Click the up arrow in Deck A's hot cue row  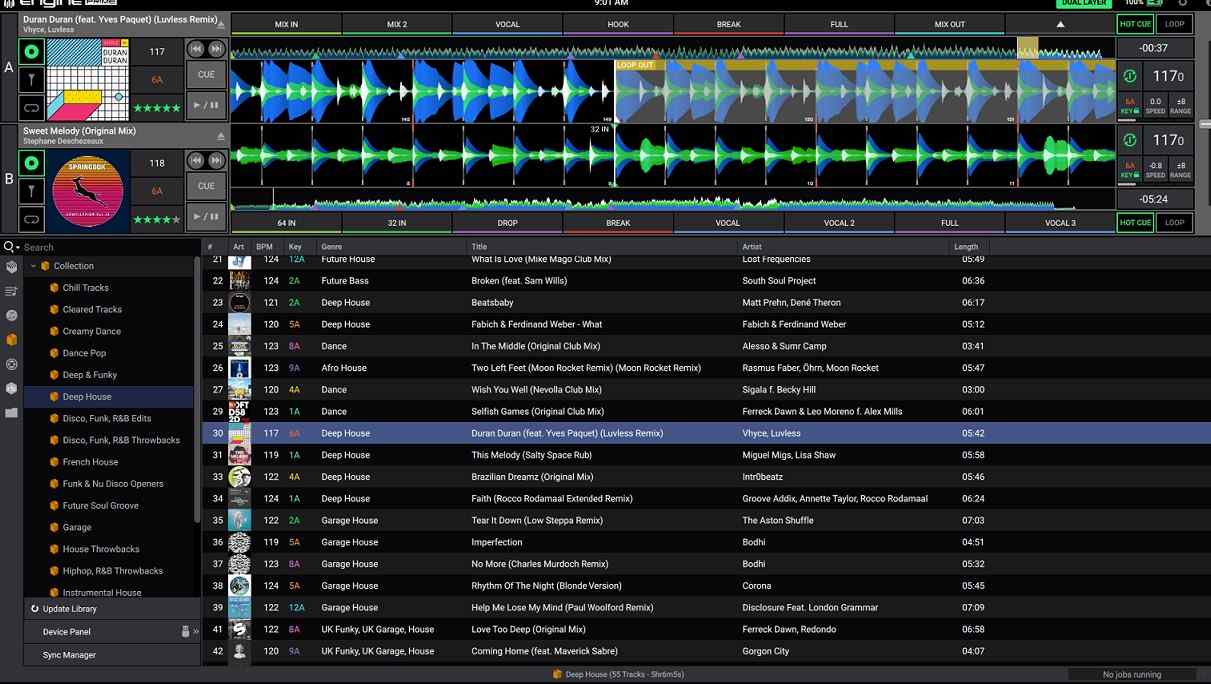point(1060,24)
